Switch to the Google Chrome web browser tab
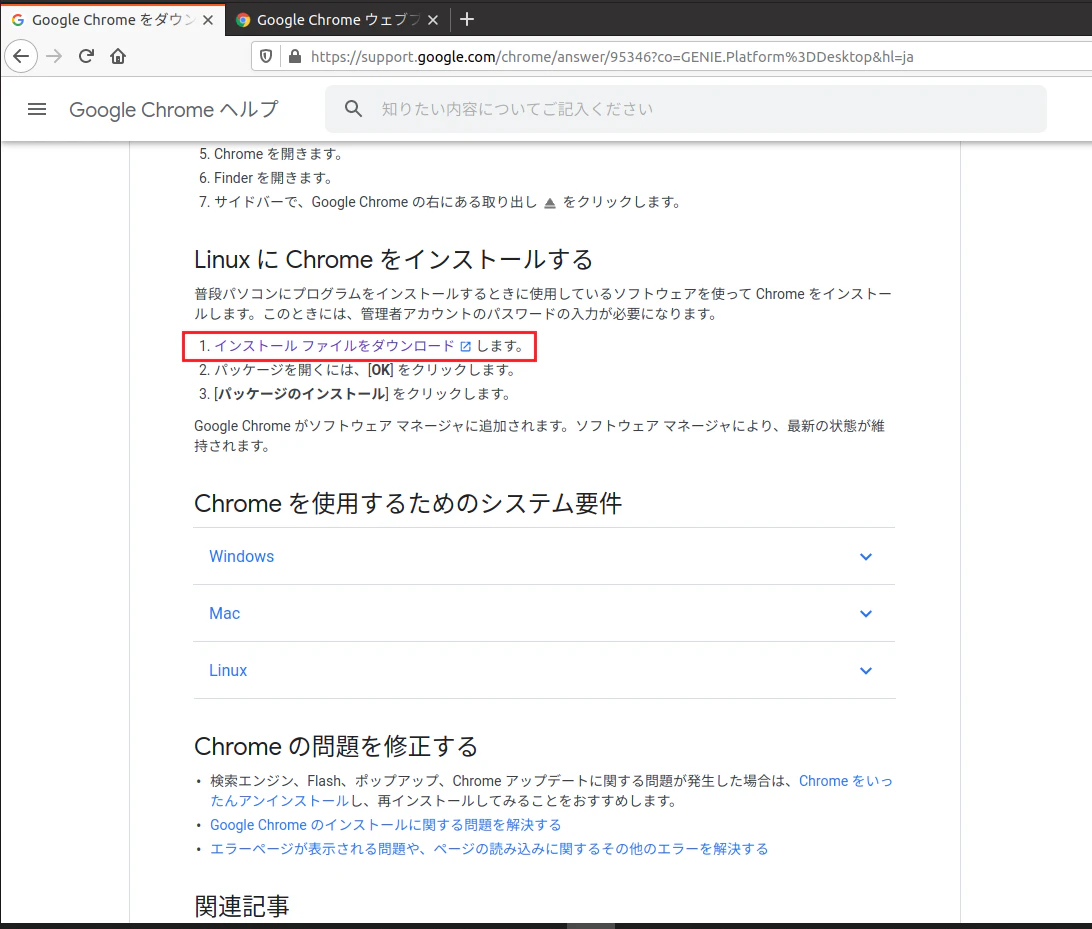Screen dimensions: 1092x929 (337, 20)
